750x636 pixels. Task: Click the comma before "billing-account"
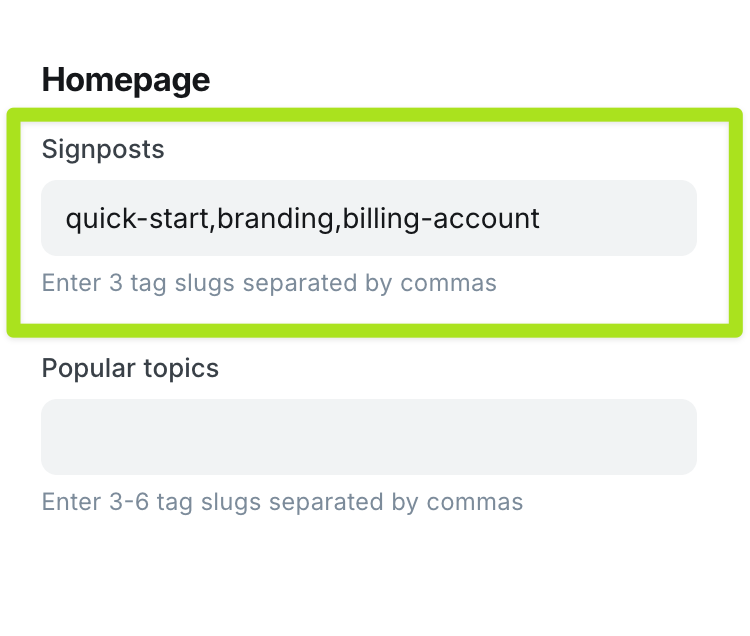click(x=338, y=222)
